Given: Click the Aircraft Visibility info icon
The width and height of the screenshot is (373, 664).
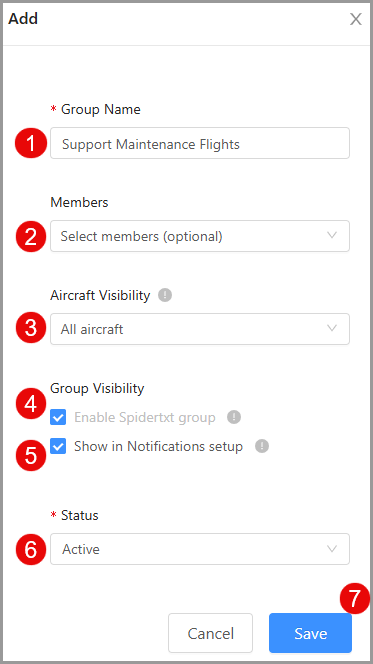Looking at the screenshot, I should coord(165,295).
